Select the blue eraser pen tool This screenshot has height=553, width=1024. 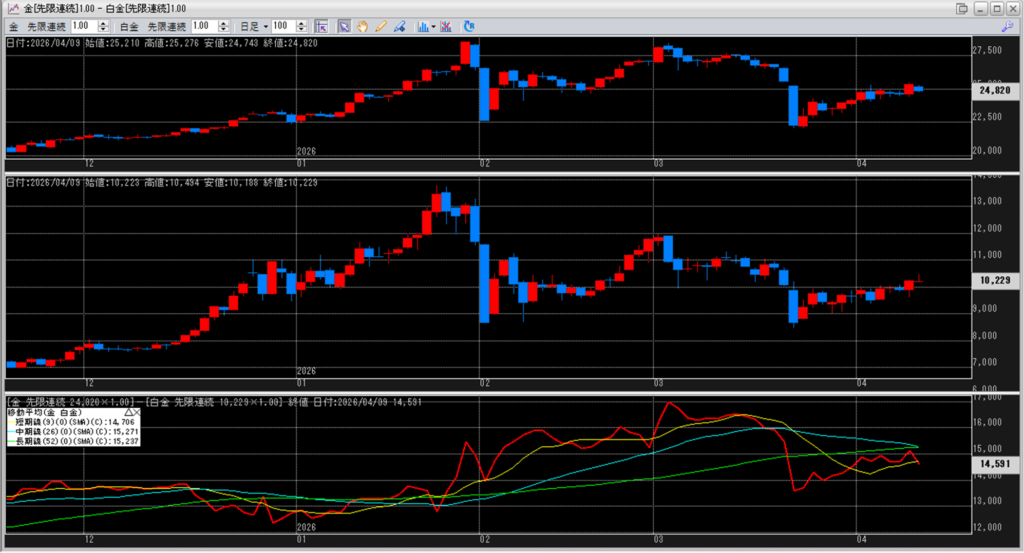[x=399, y=27]
